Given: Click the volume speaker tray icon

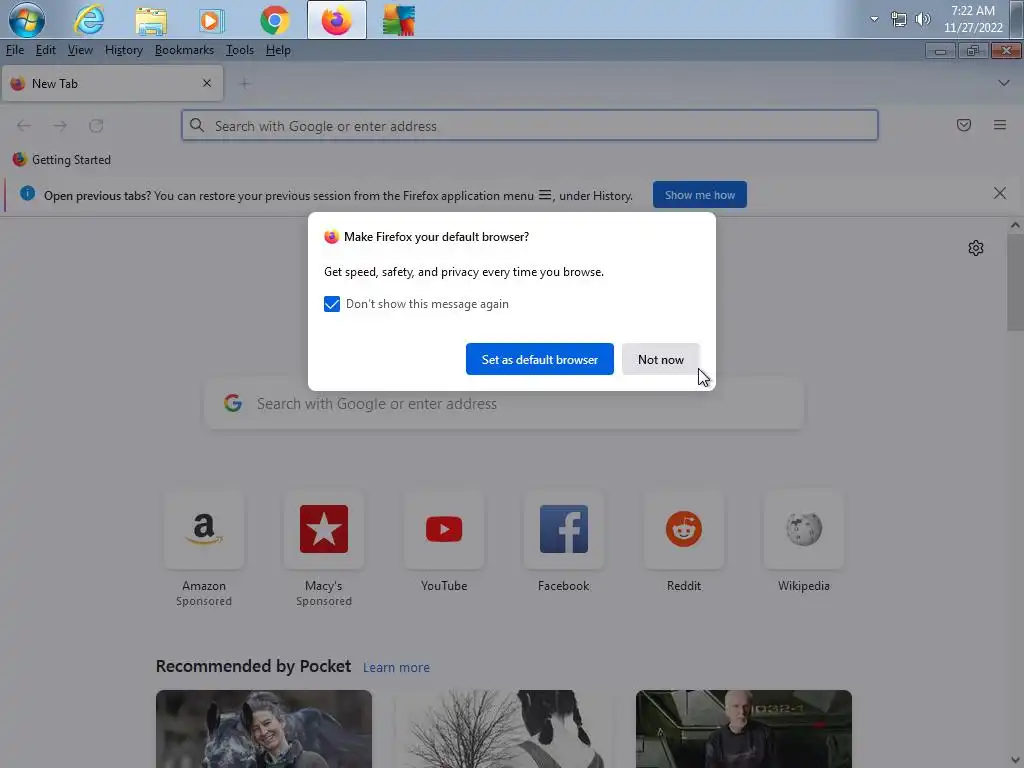Looking at the screenshot, I should click(922, 20).
